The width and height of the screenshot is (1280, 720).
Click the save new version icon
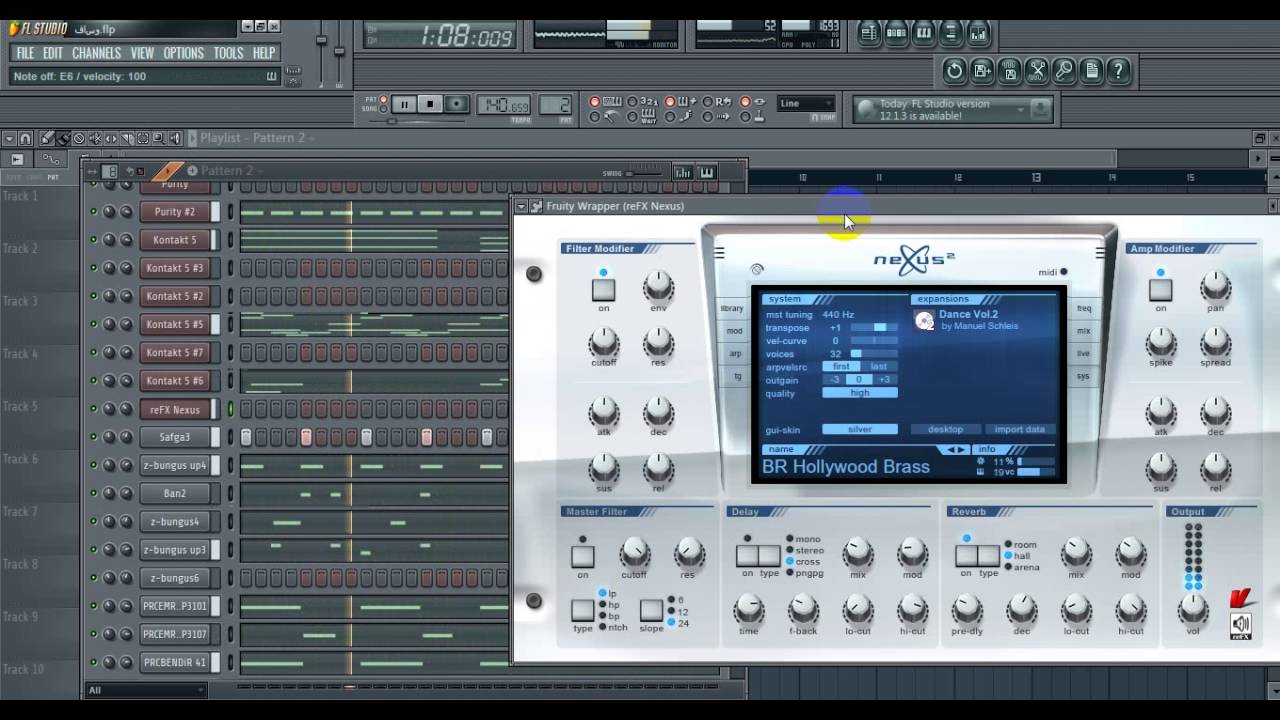(x=982, y=70)
